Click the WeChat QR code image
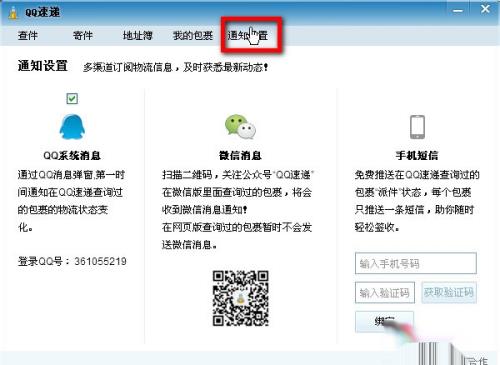The height and width of the screenshot is (365, 500). coord(240,298)
